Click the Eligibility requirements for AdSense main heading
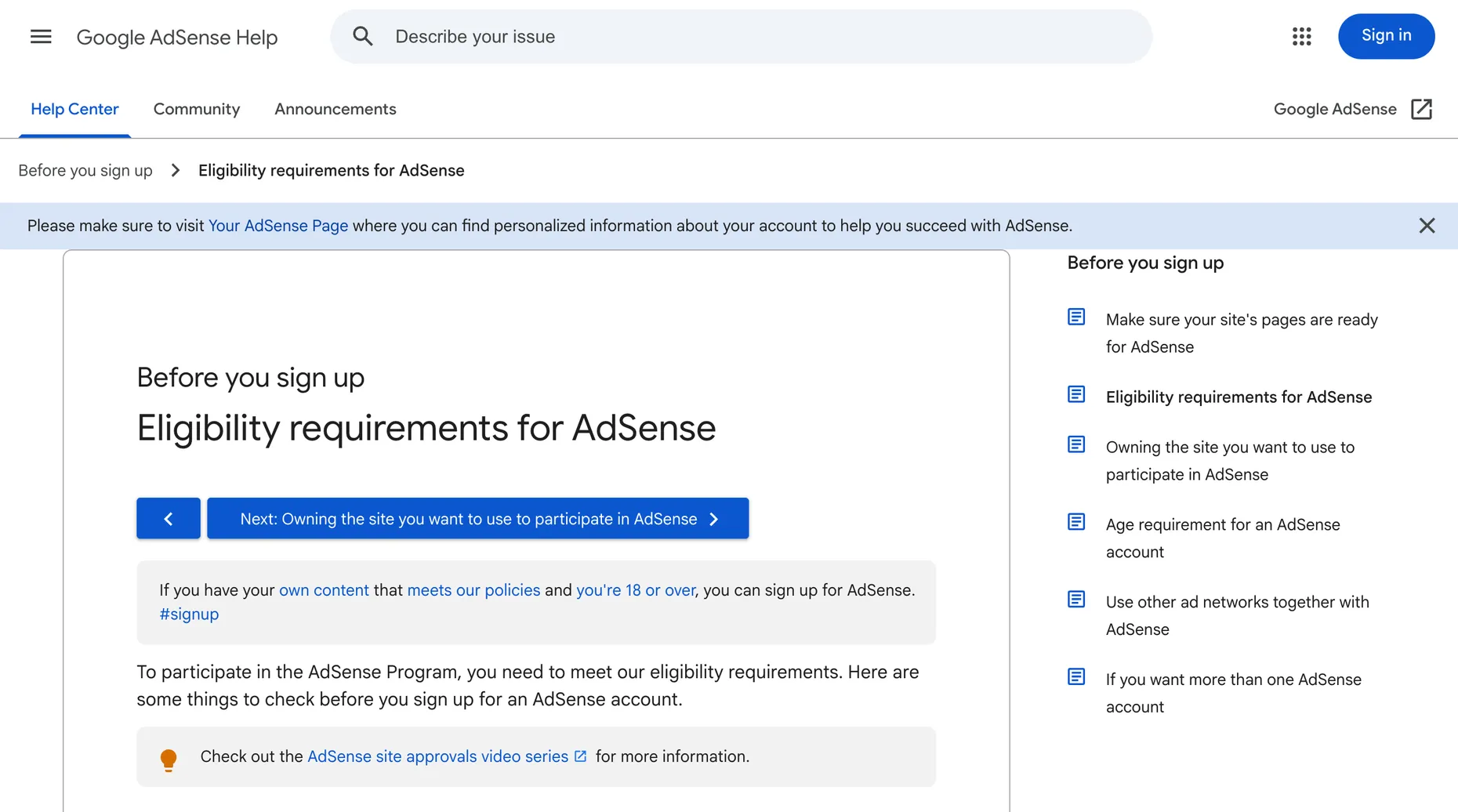1458x812 pixels. [x=426, y=428]
